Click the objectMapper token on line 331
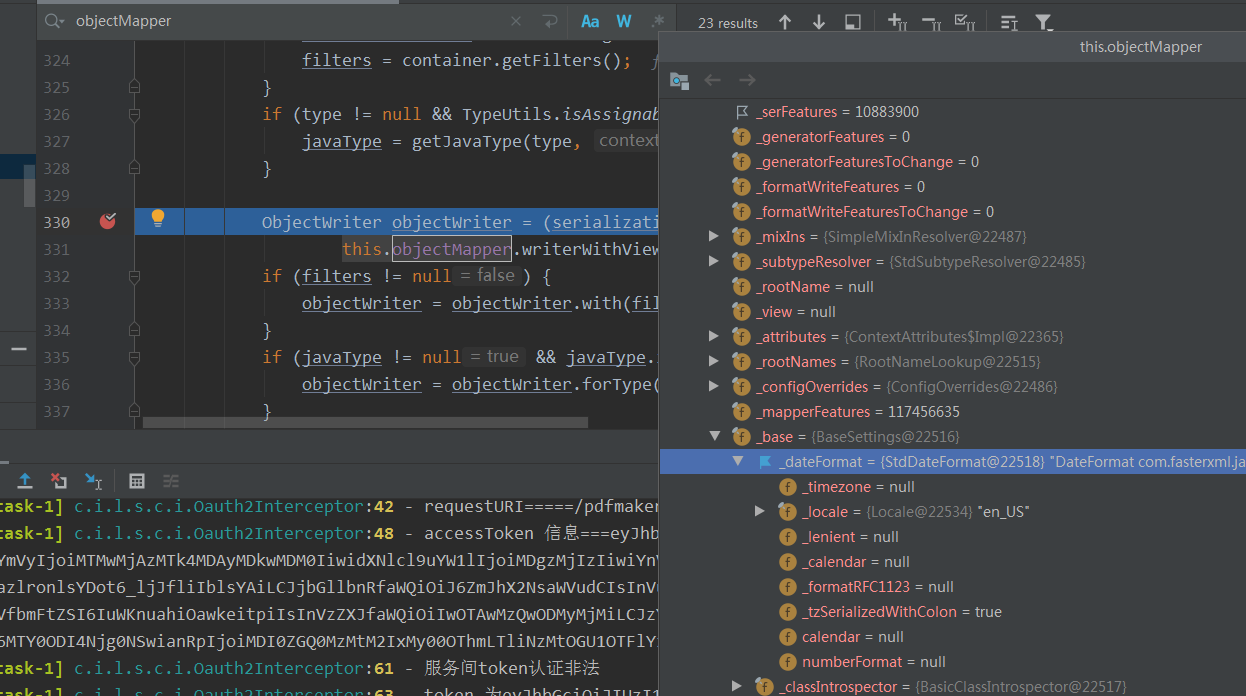The image size is (1246, 696). (x=452, y=249)
